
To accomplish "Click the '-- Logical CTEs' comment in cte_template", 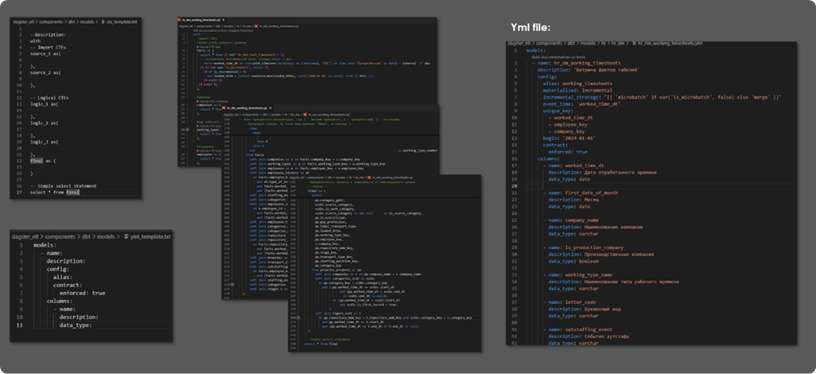I will click(50, 97).
